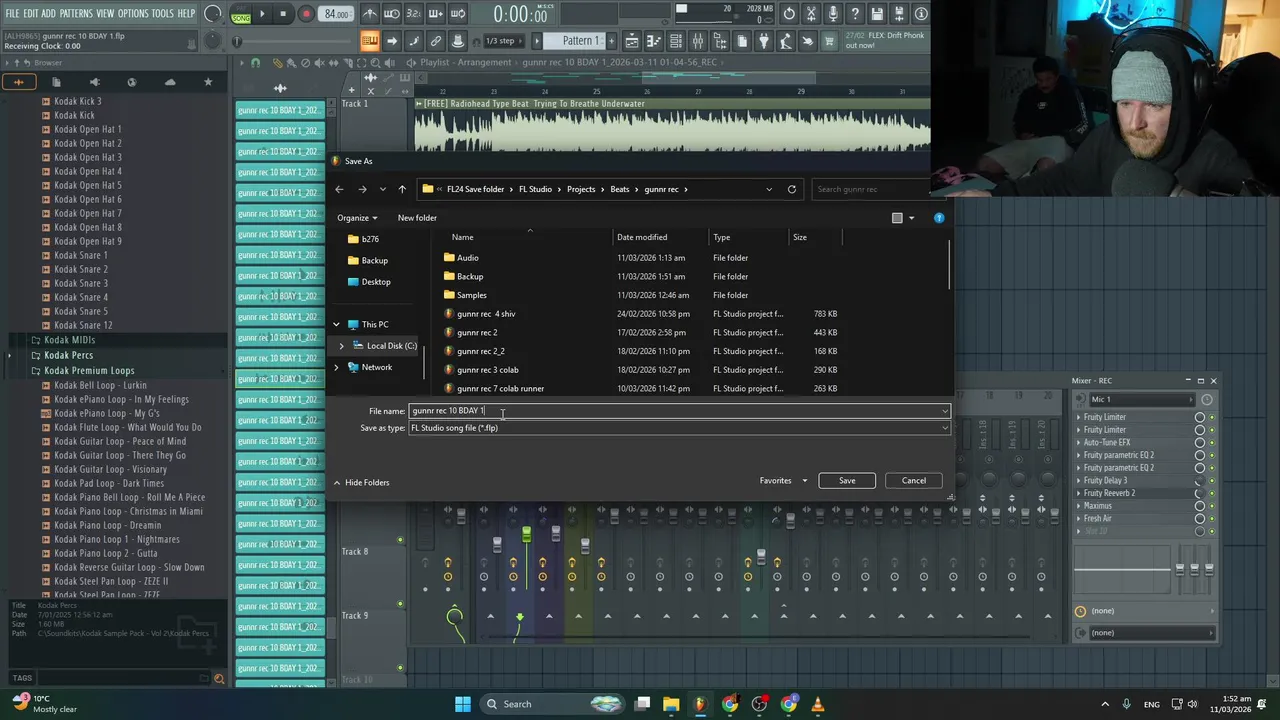Screen dimensions: 1280x720
Task: Click the play button in transport
Action: (262, 14)
